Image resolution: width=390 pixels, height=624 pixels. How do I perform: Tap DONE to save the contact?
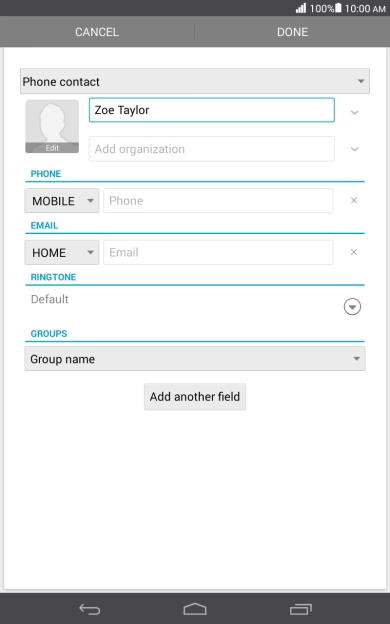[x=292, y=32]
